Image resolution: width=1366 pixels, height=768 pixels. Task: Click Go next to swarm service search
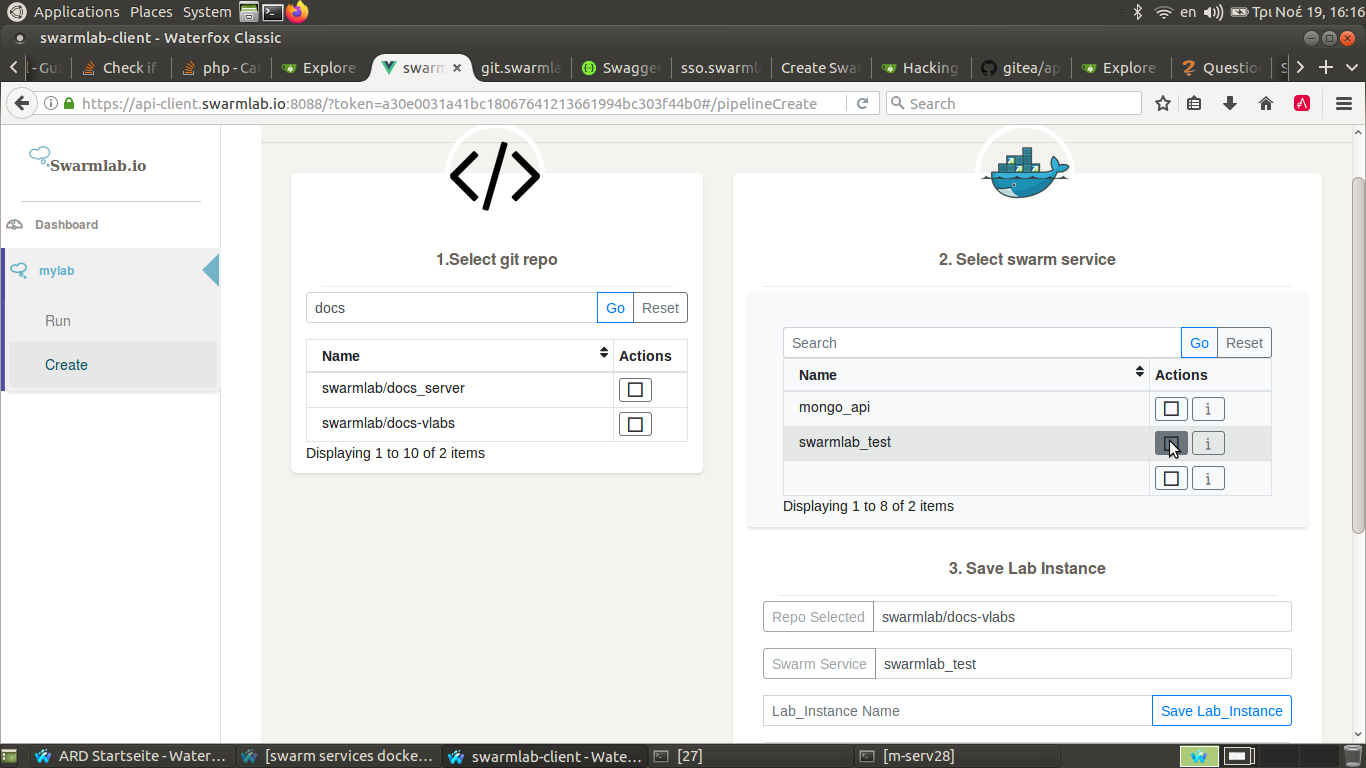coord(1200,343)
